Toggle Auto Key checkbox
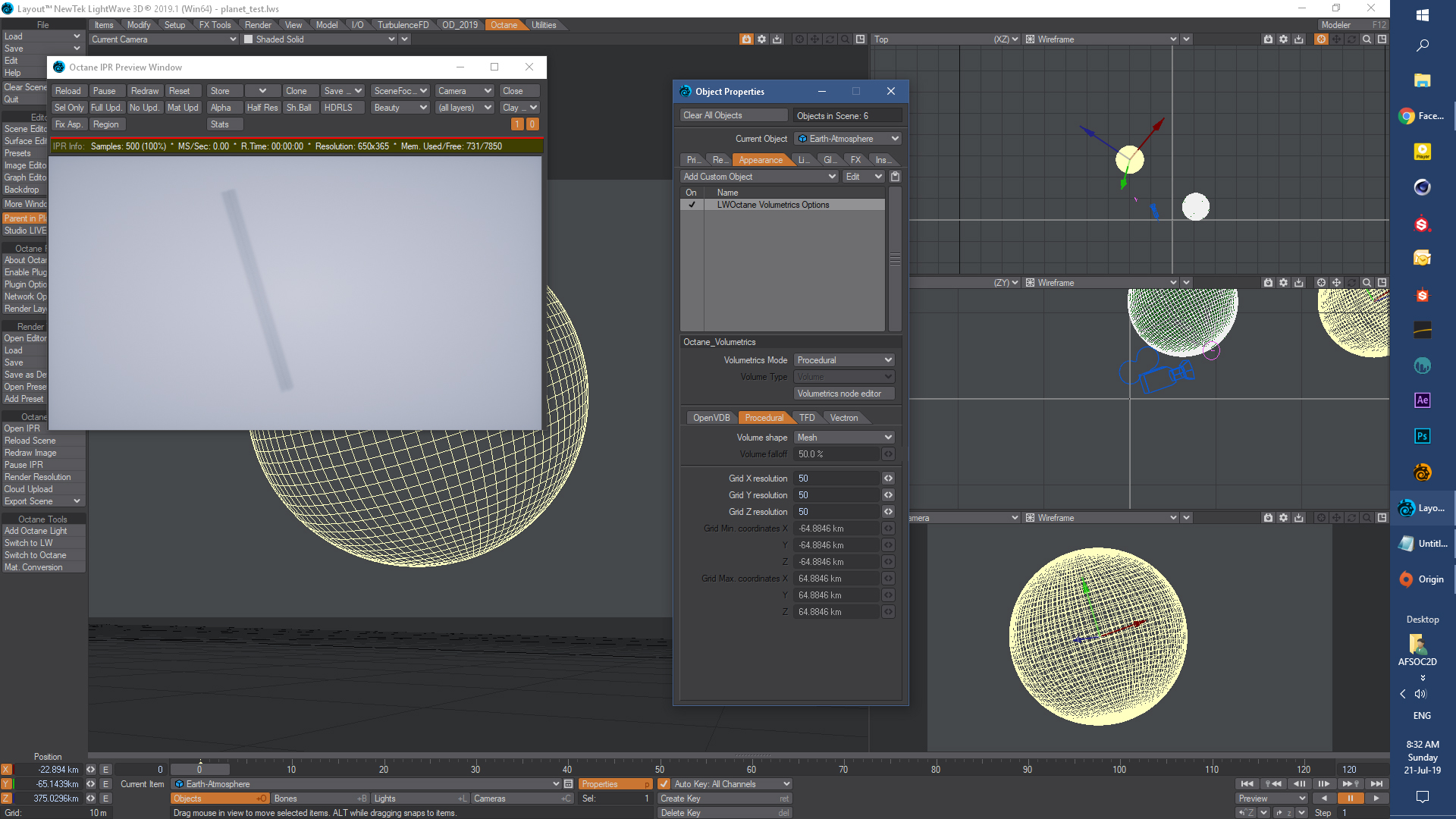Screen dimensions: 1456x819 coord(664,783)
